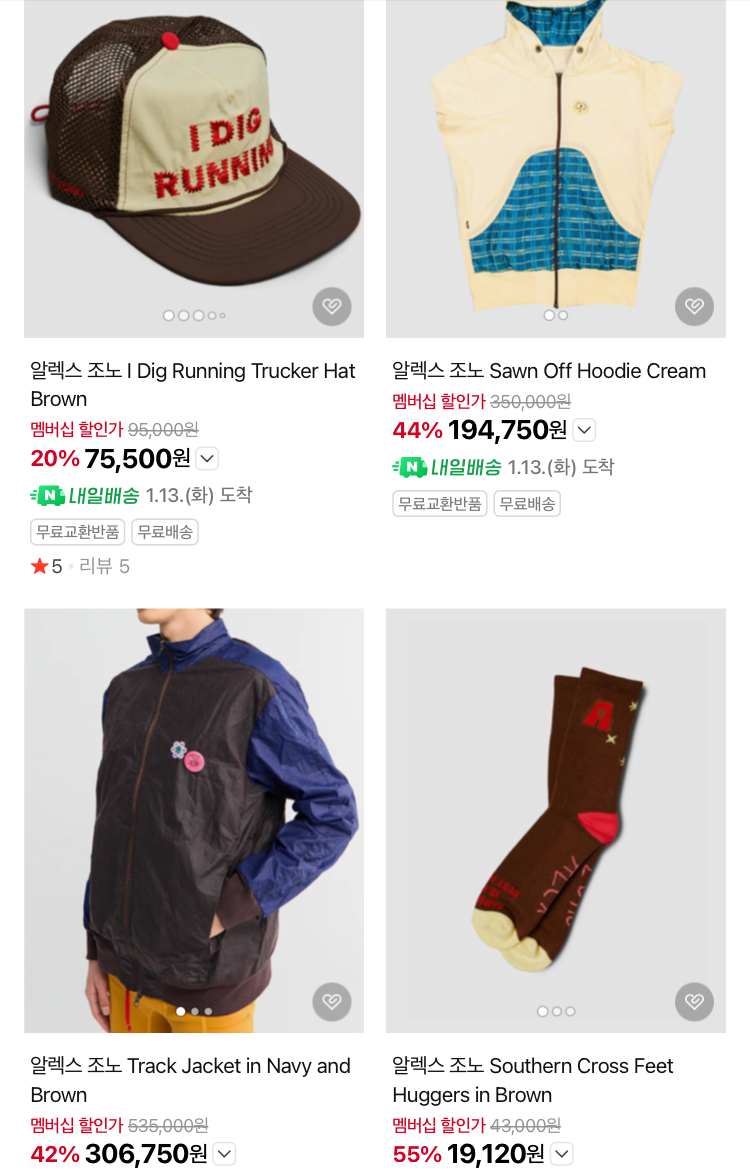Click red star rating icon for hat

point(39,566)
